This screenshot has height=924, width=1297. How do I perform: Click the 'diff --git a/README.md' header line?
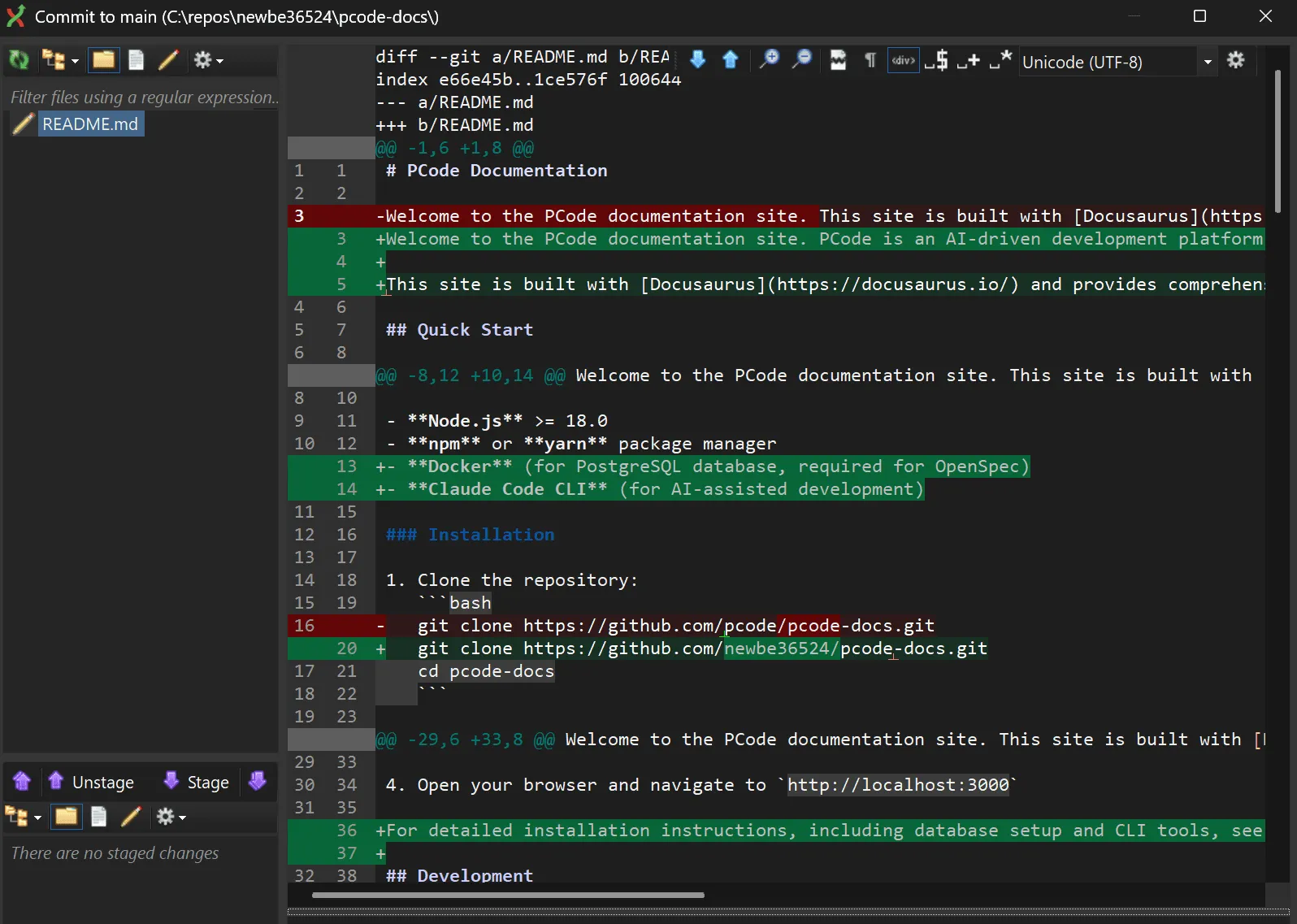(x=522, y=57)
